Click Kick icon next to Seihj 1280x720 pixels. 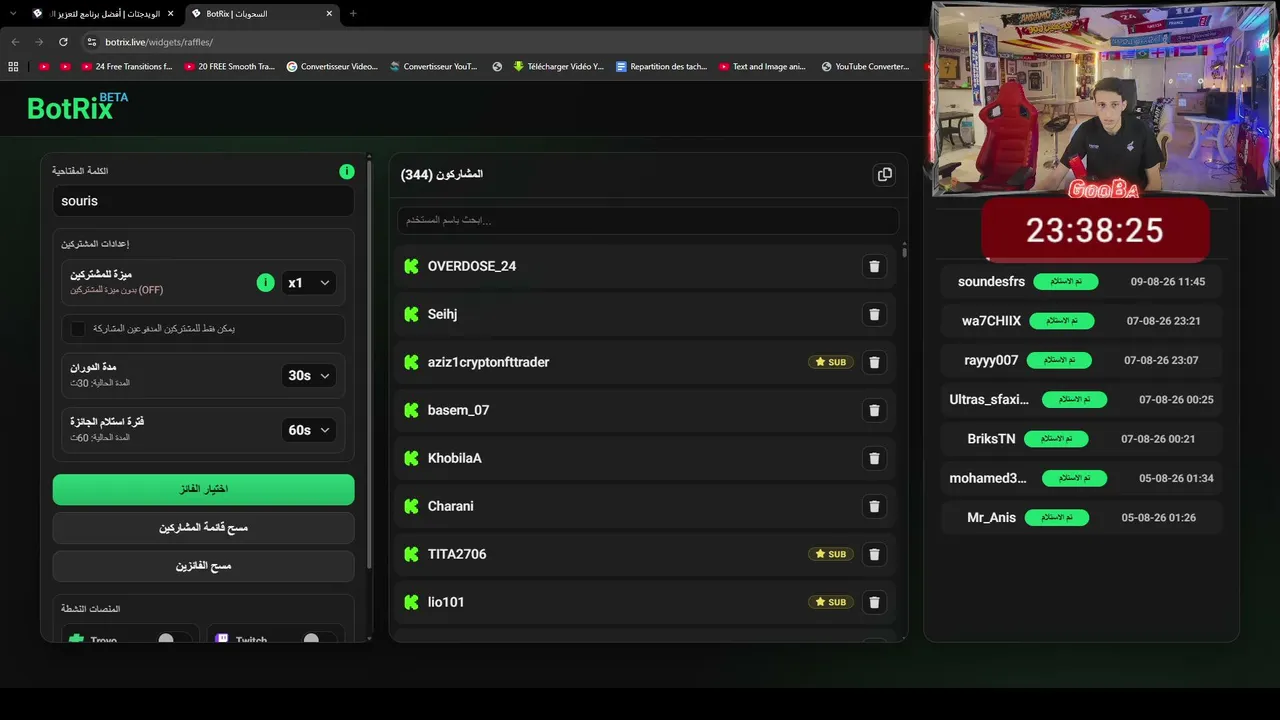tap(411, 314)
